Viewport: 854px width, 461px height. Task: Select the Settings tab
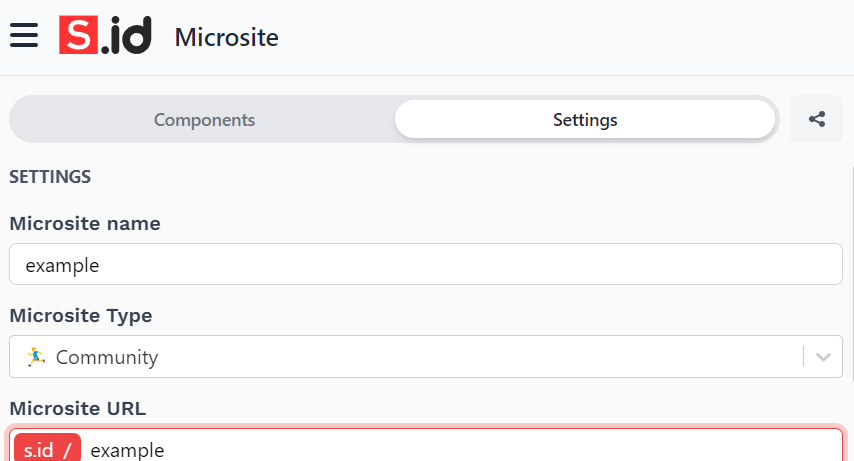pyautogui.click(x=585, y=120)
